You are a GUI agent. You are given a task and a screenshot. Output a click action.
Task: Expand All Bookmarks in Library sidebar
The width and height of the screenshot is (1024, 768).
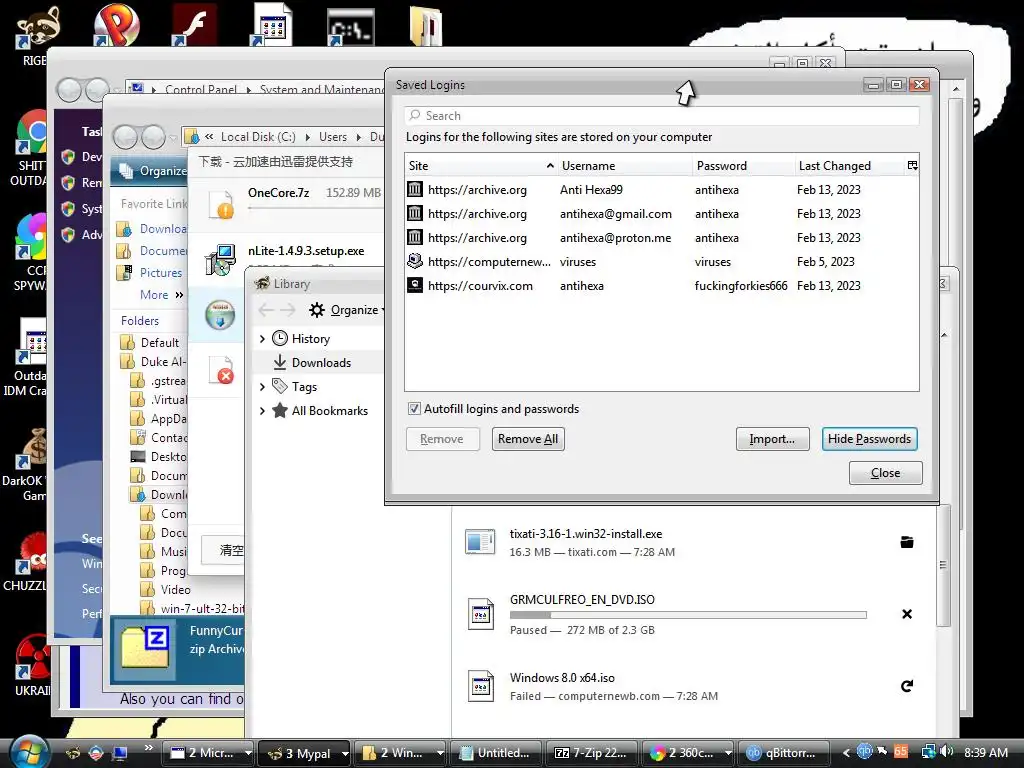click(262, 411)
